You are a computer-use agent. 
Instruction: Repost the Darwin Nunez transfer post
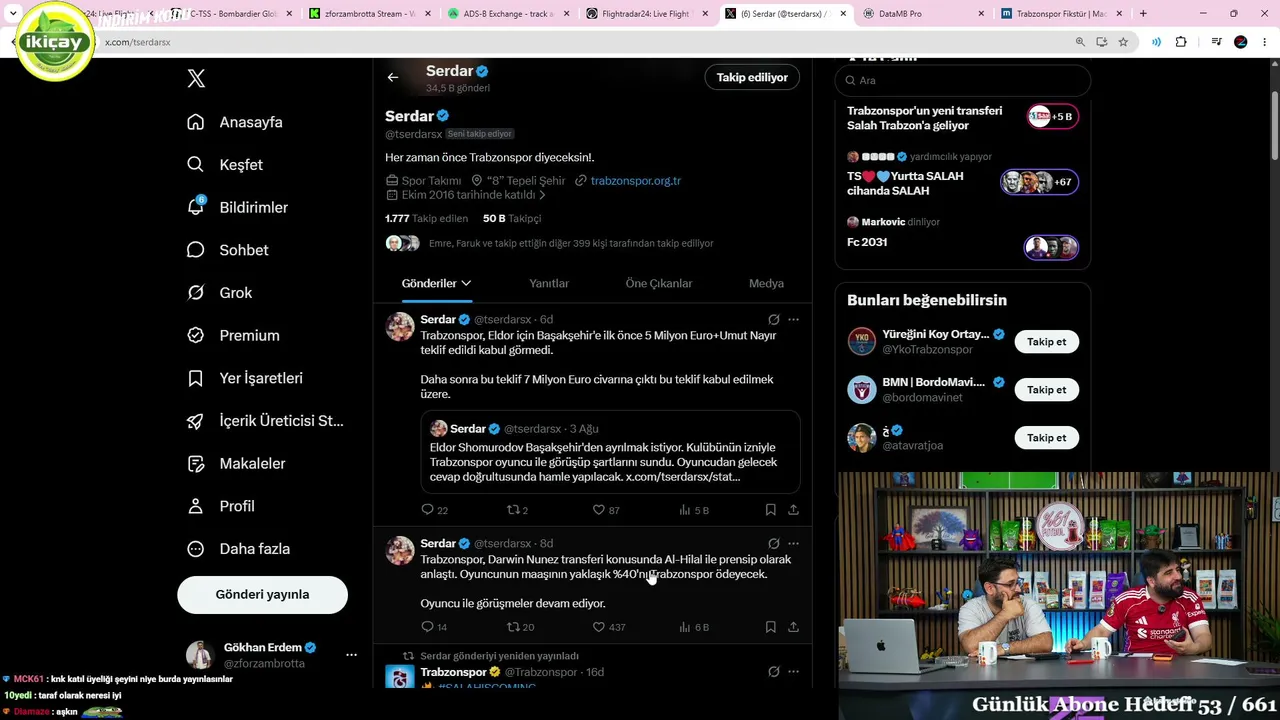520,627
